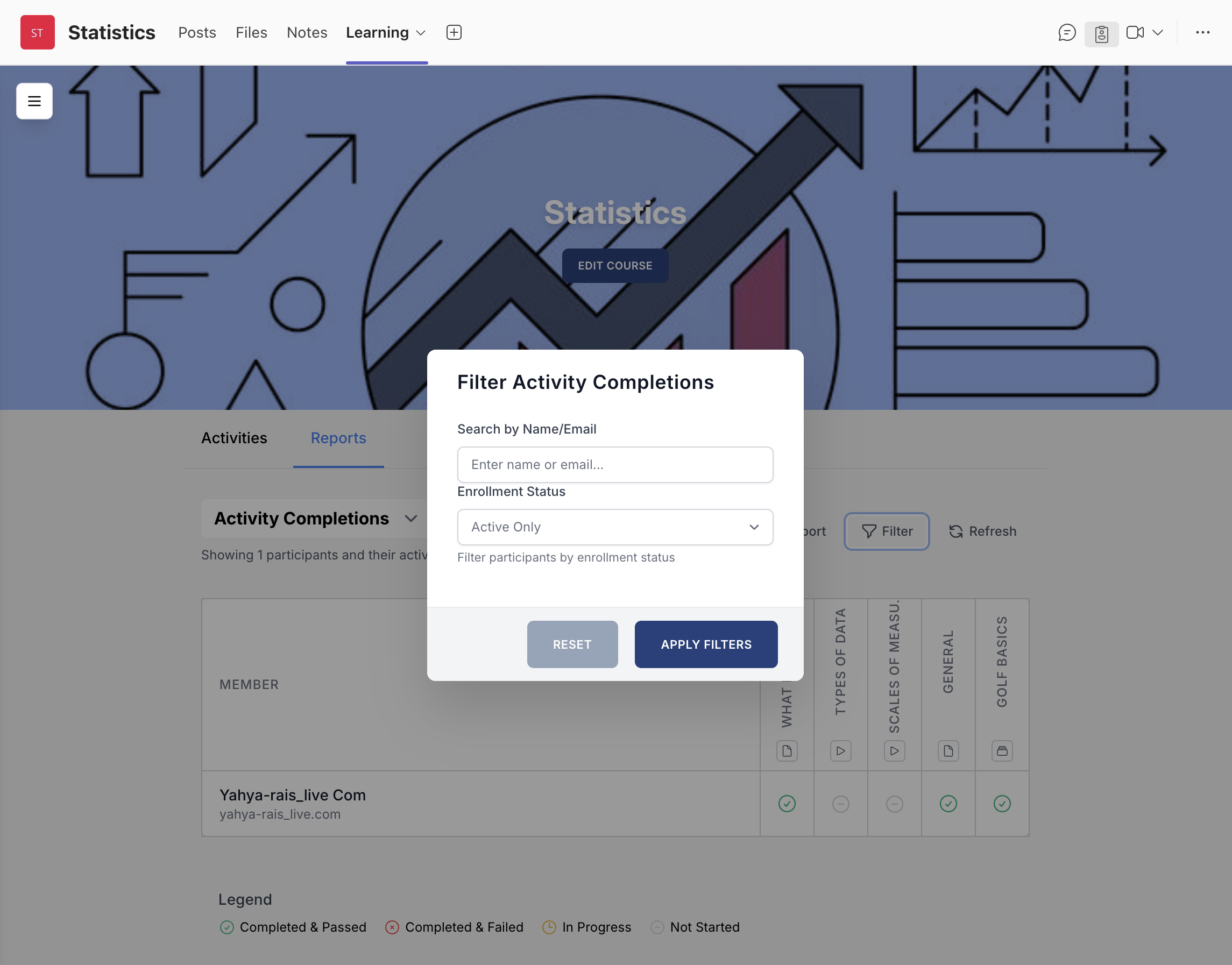Focus the name or email search field
1232x965 pixels.
click(615, 464)
